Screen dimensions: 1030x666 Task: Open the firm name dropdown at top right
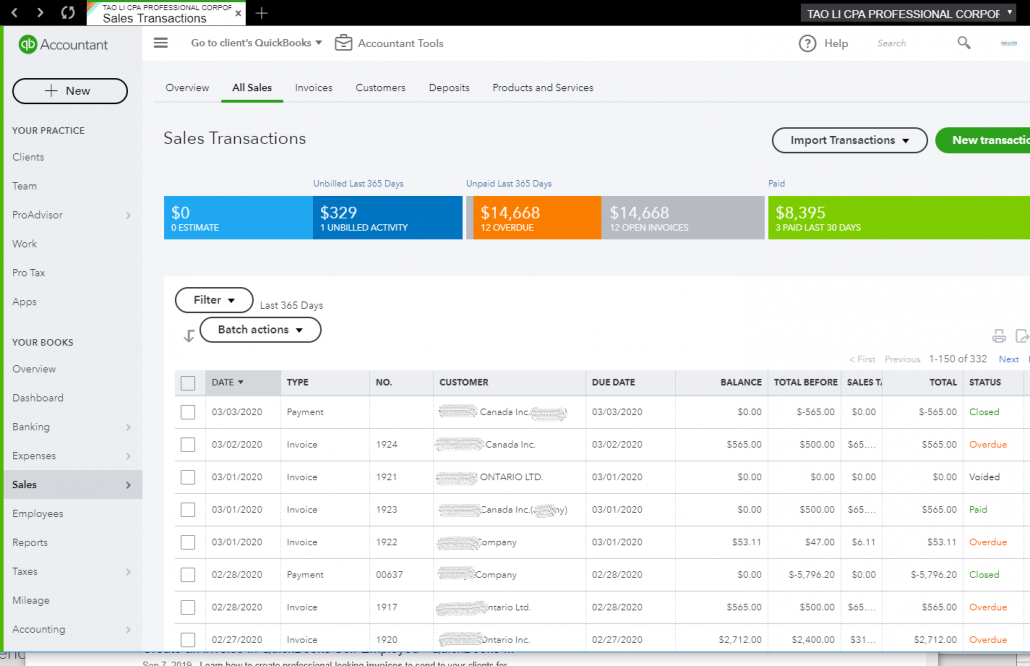pos(910,13)
